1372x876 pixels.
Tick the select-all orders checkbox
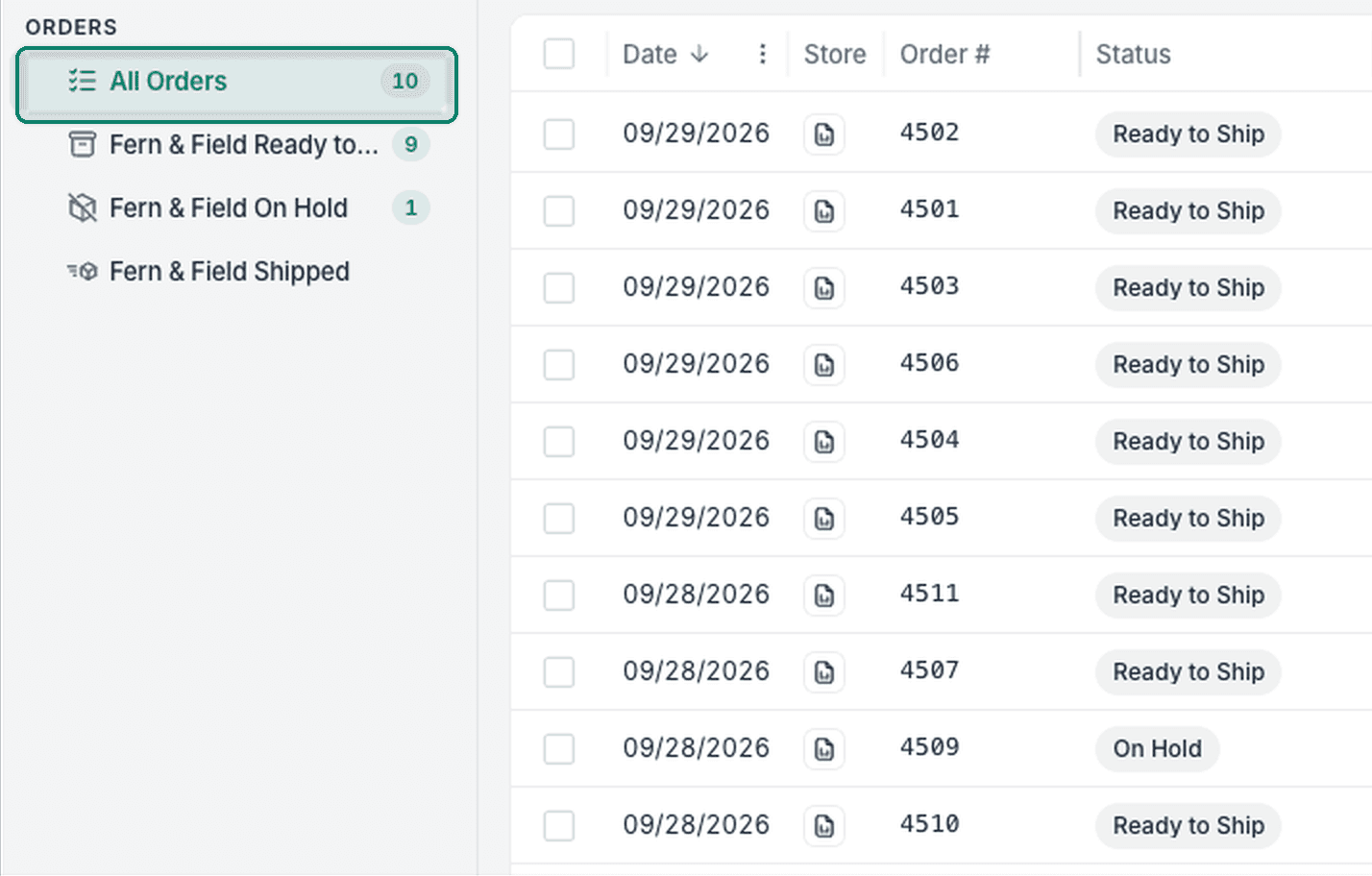point(559,54)
